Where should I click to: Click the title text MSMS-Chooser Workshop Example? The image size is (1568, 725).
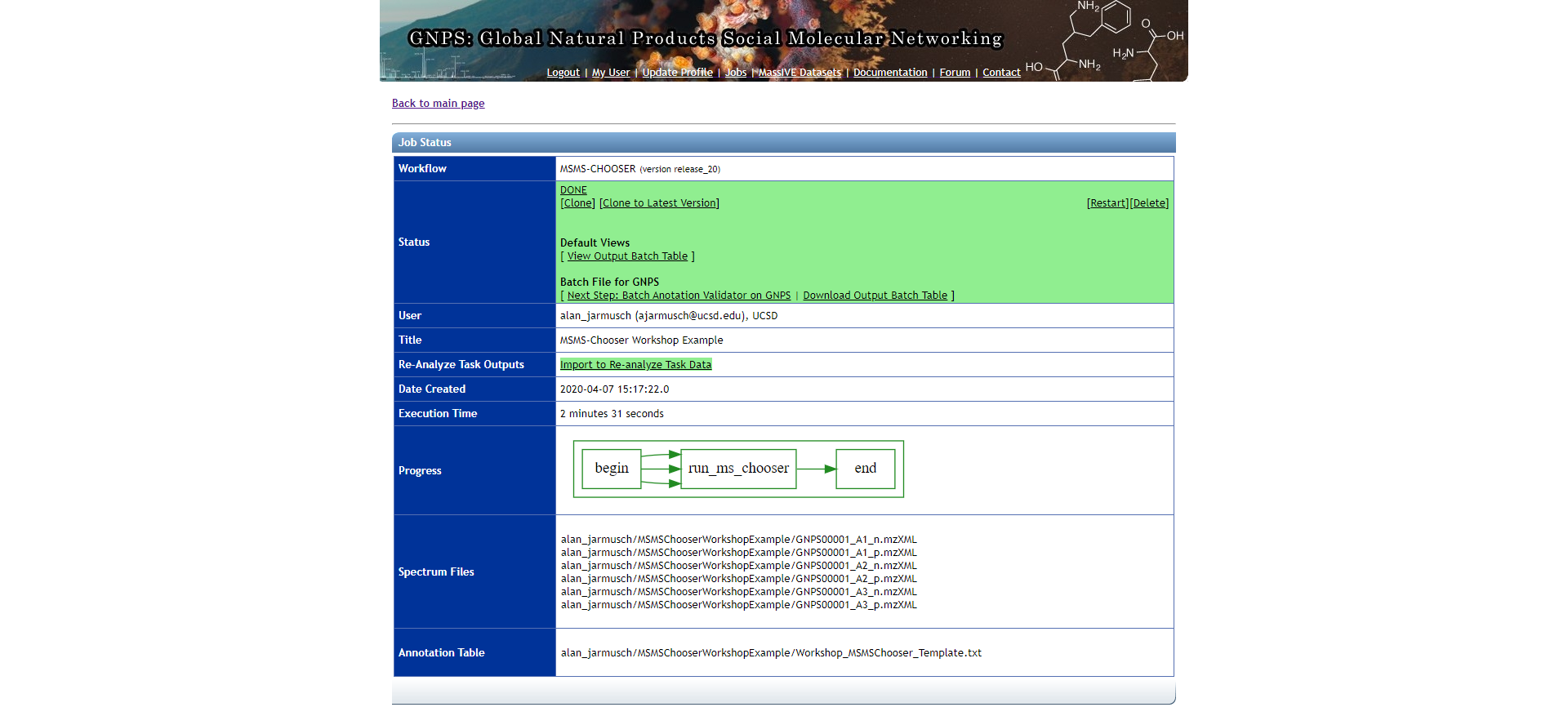click(x=641, y=340)
